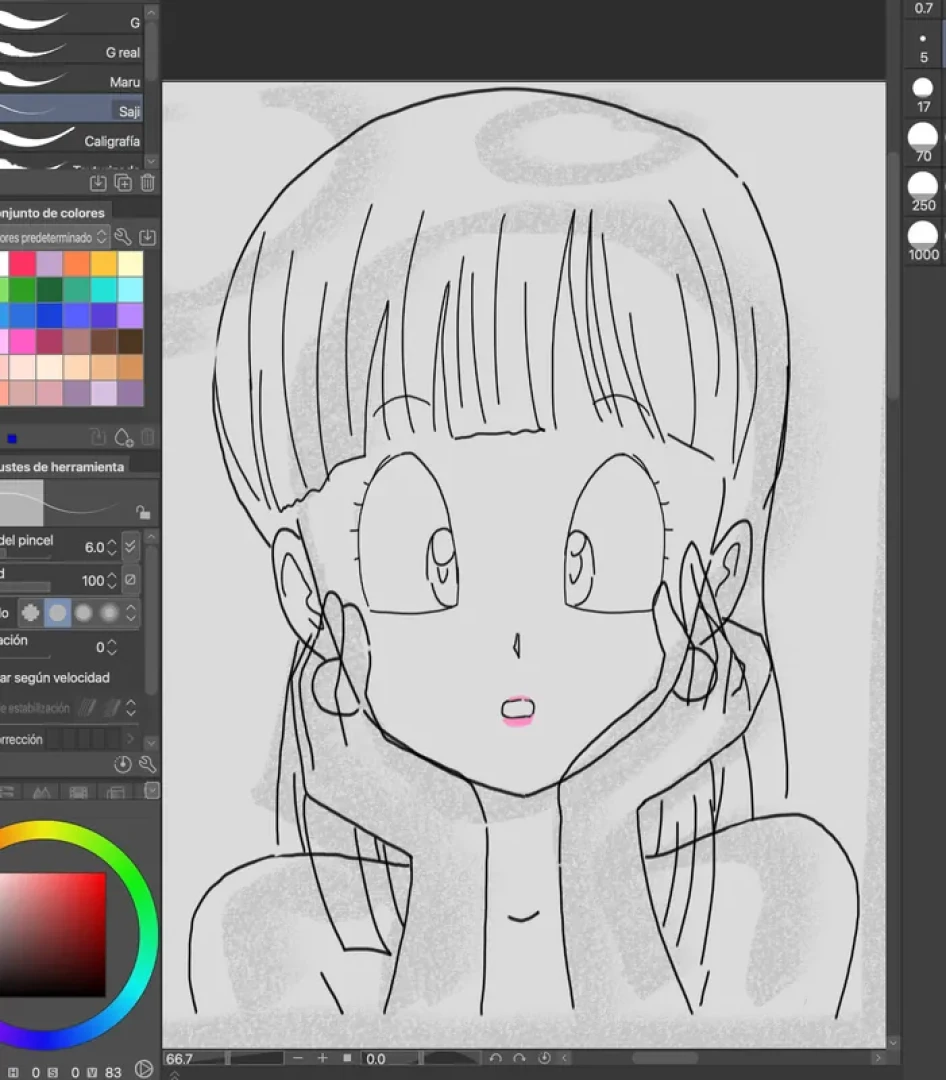Open tool property wrench at panel bottom
The width and height of the screenshot is (946, 1080).
click(147, 764)
